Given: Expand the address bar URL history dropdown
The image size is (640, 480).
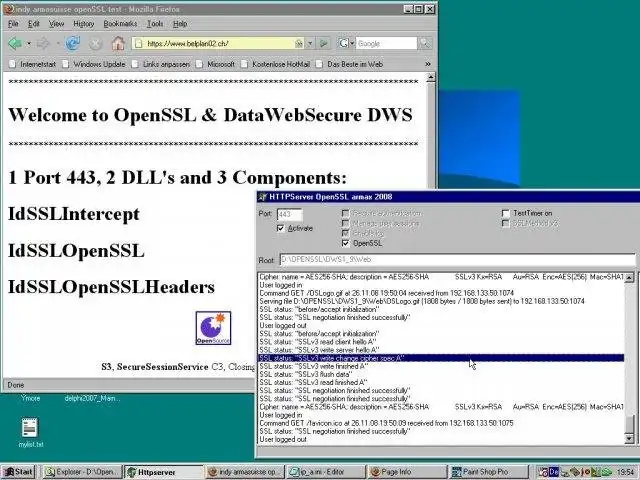Looking at the screenshot, I should point(310,43).
